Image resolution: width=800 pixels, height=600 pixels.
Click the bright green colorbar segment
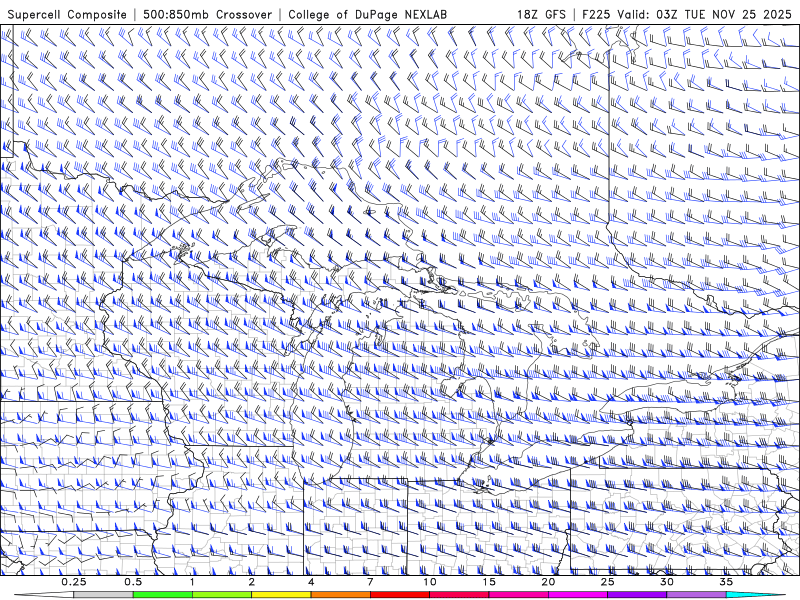pos(163,595)
